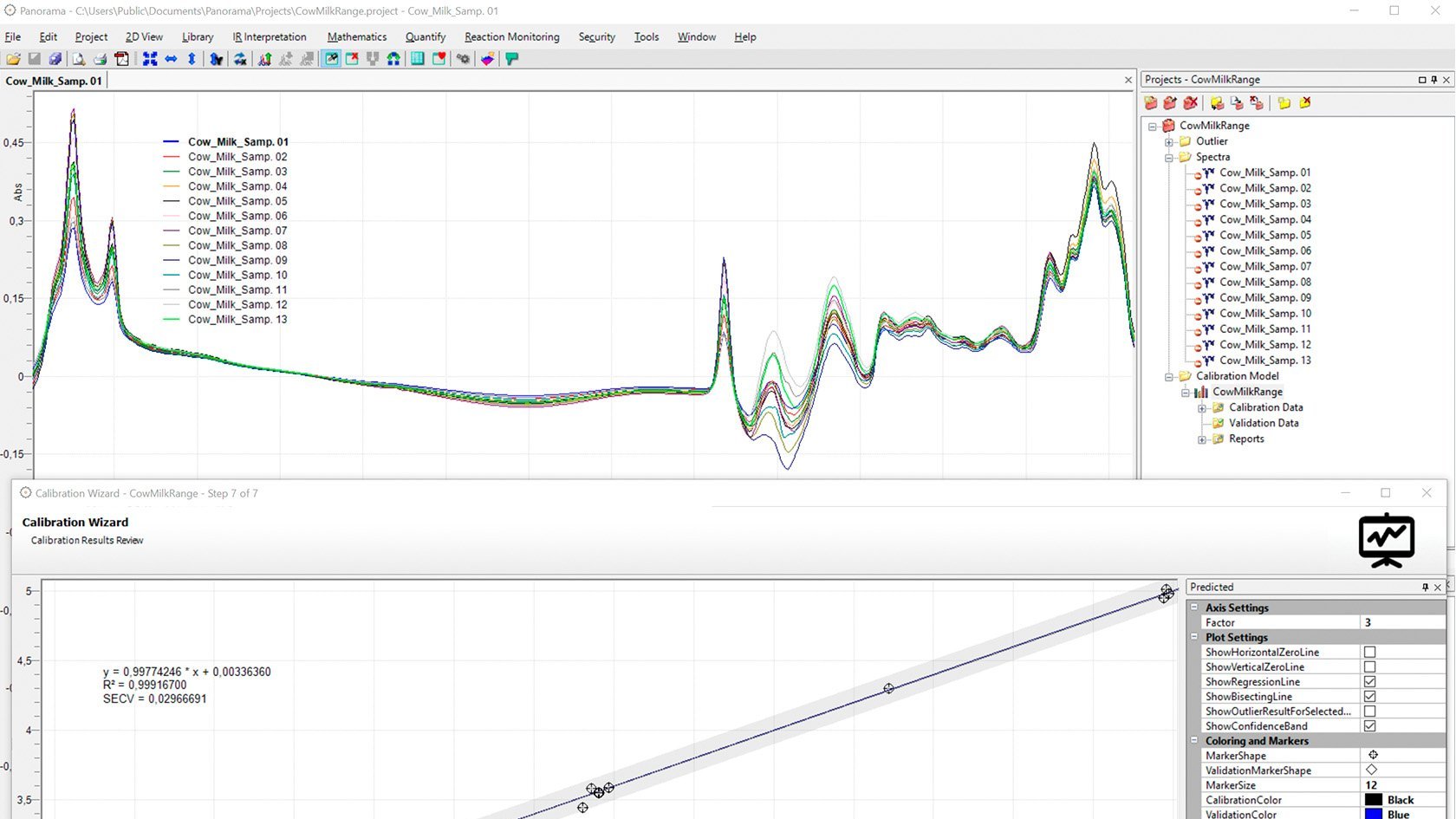Click the first red project box icon
This screenshot has width=1456, height=819.
1151,102
